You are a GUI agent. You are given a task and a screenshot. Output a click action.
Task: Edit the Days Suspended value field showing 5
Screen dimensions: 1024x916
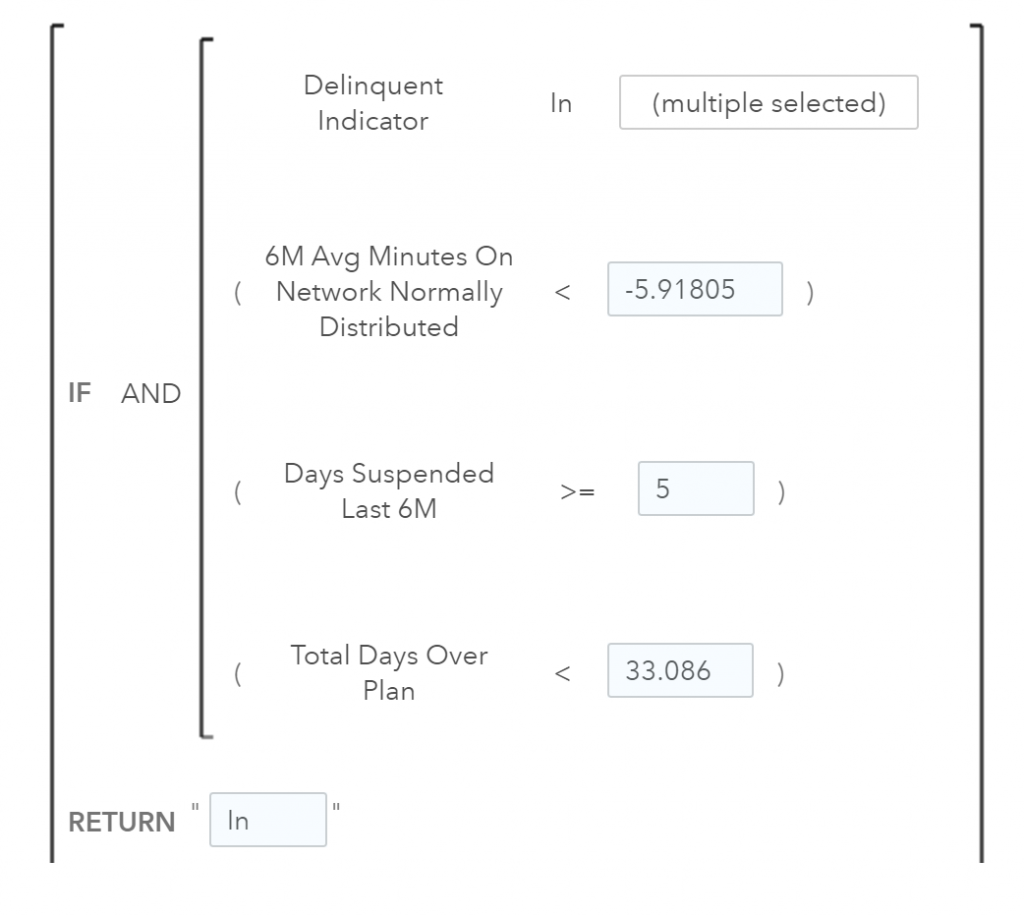[x=695, y=488]
